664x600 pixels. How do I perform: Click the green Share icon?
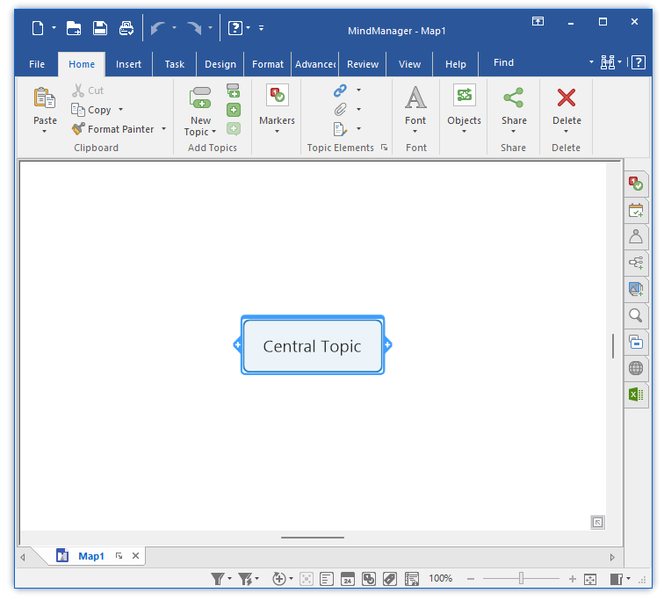click(x=514, y=98)
